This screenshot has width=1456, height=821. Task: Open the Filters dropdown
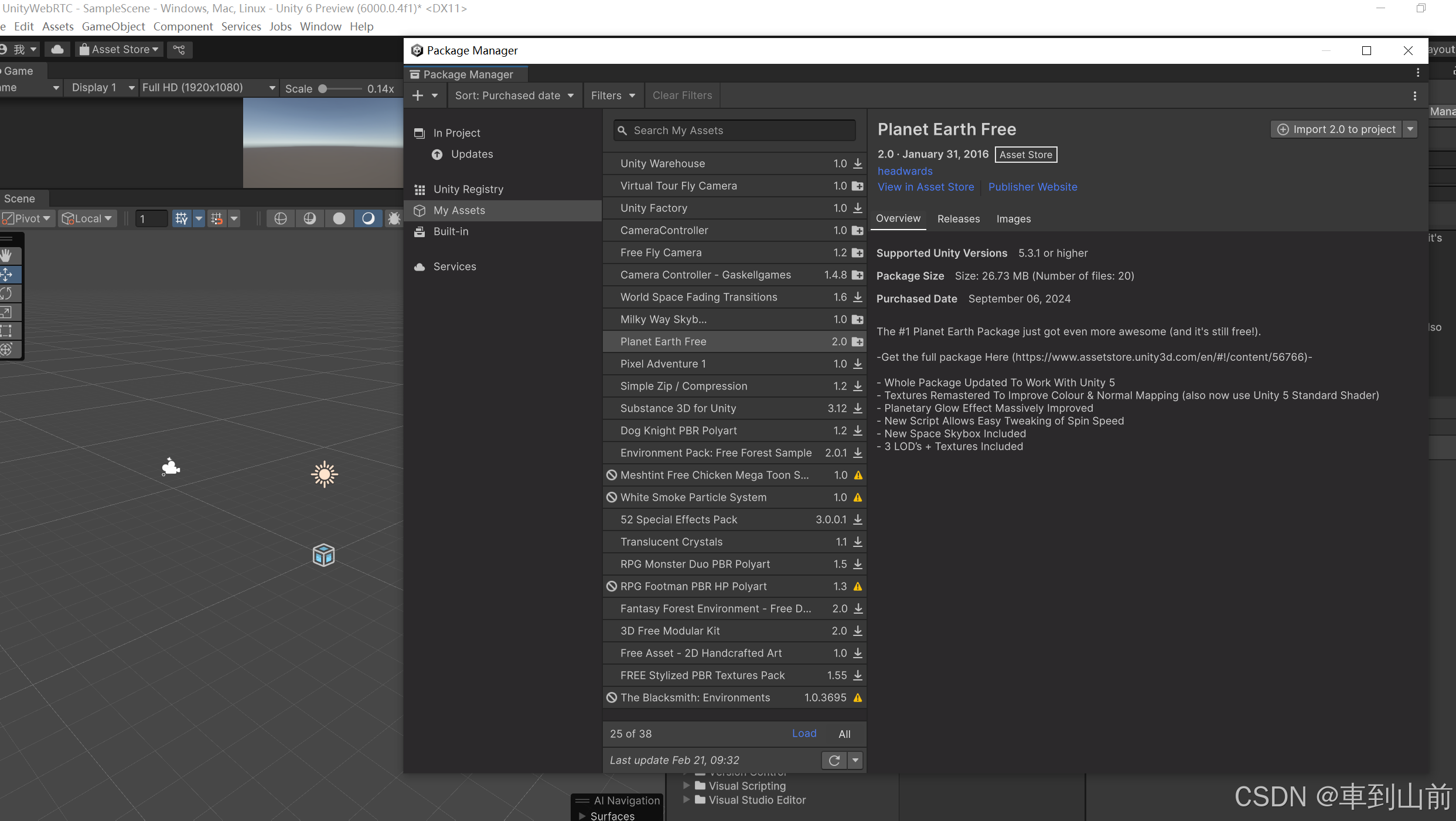[x=612, y=95]
